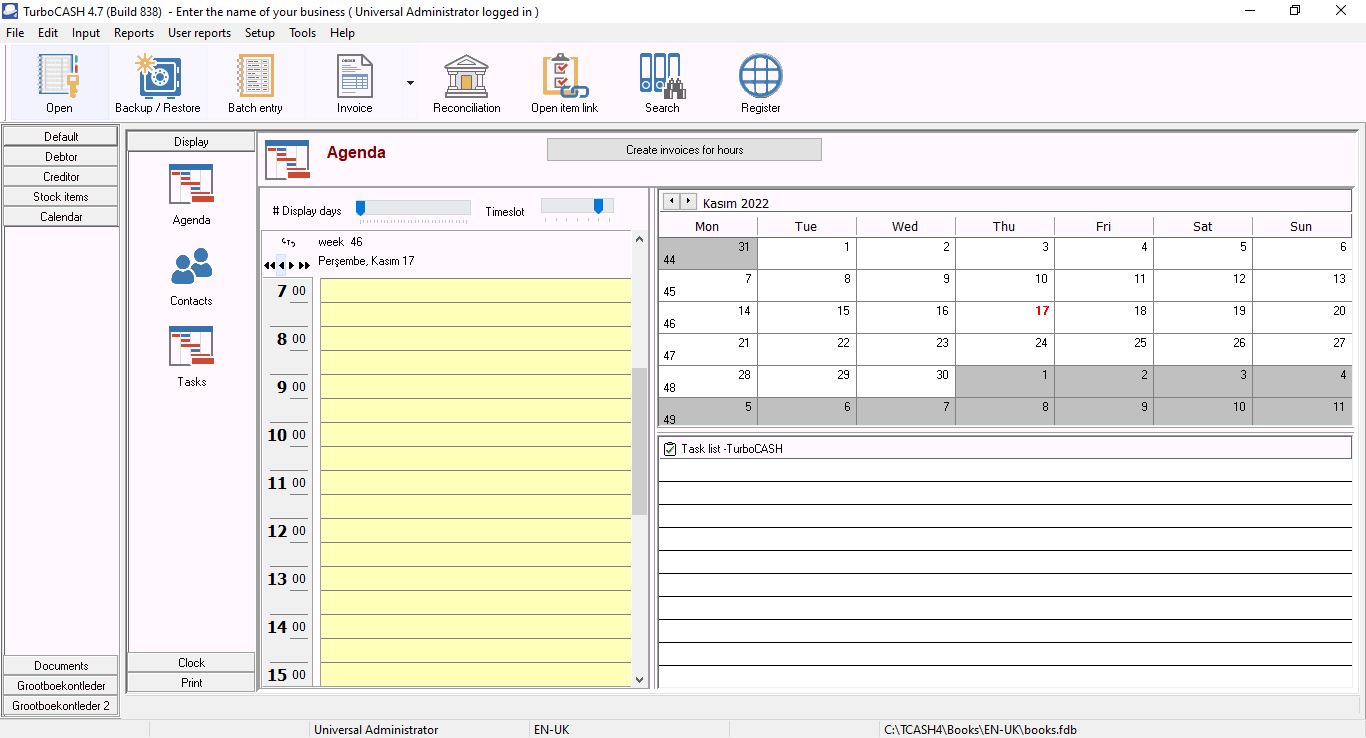Select November 8 in the calendar
1366x738 pixels.
(x=806, y=285)
